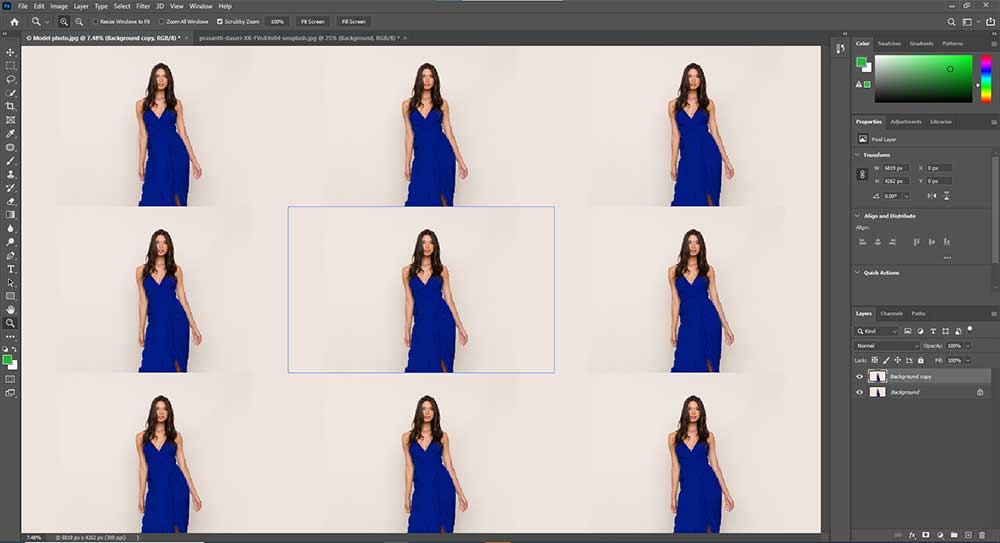Viewport: 1000px width, 543px height.
Task: Click link width and height chain icon
Action: click(862, 174)
